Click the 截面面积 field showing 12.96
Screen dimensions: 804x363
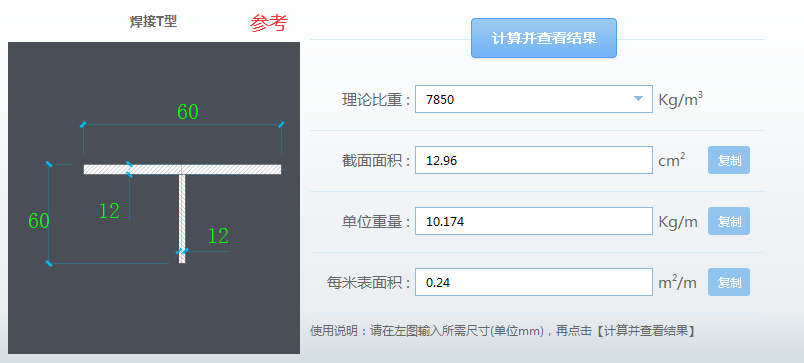[x=533, y=160]
